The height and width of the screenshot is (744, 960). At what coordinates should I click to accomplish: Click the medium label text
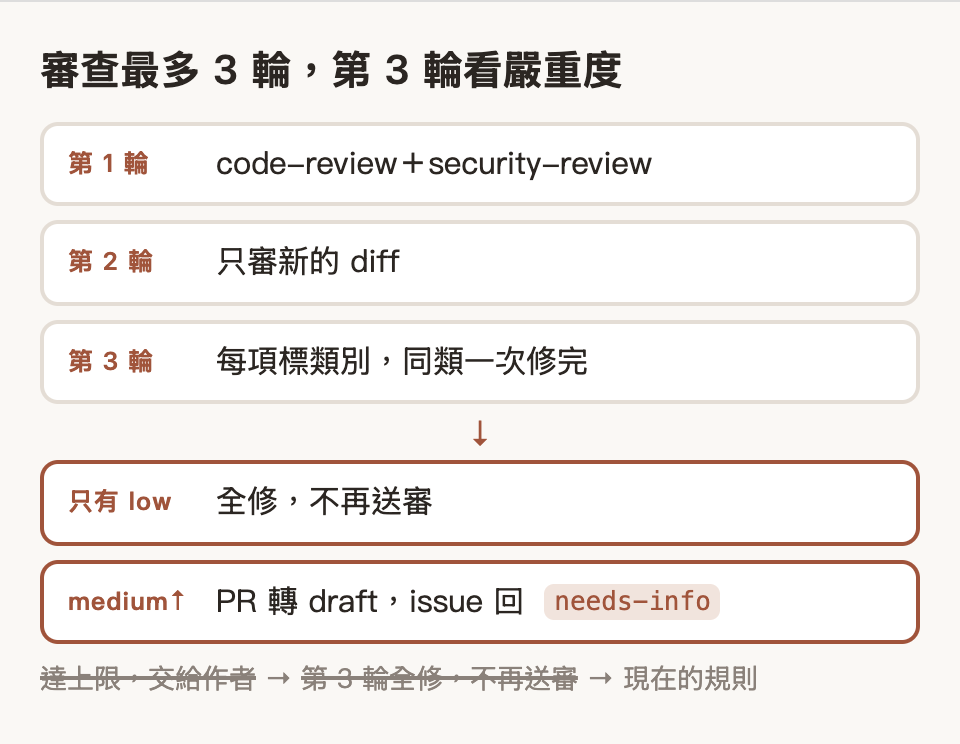[x=118, y=602]
